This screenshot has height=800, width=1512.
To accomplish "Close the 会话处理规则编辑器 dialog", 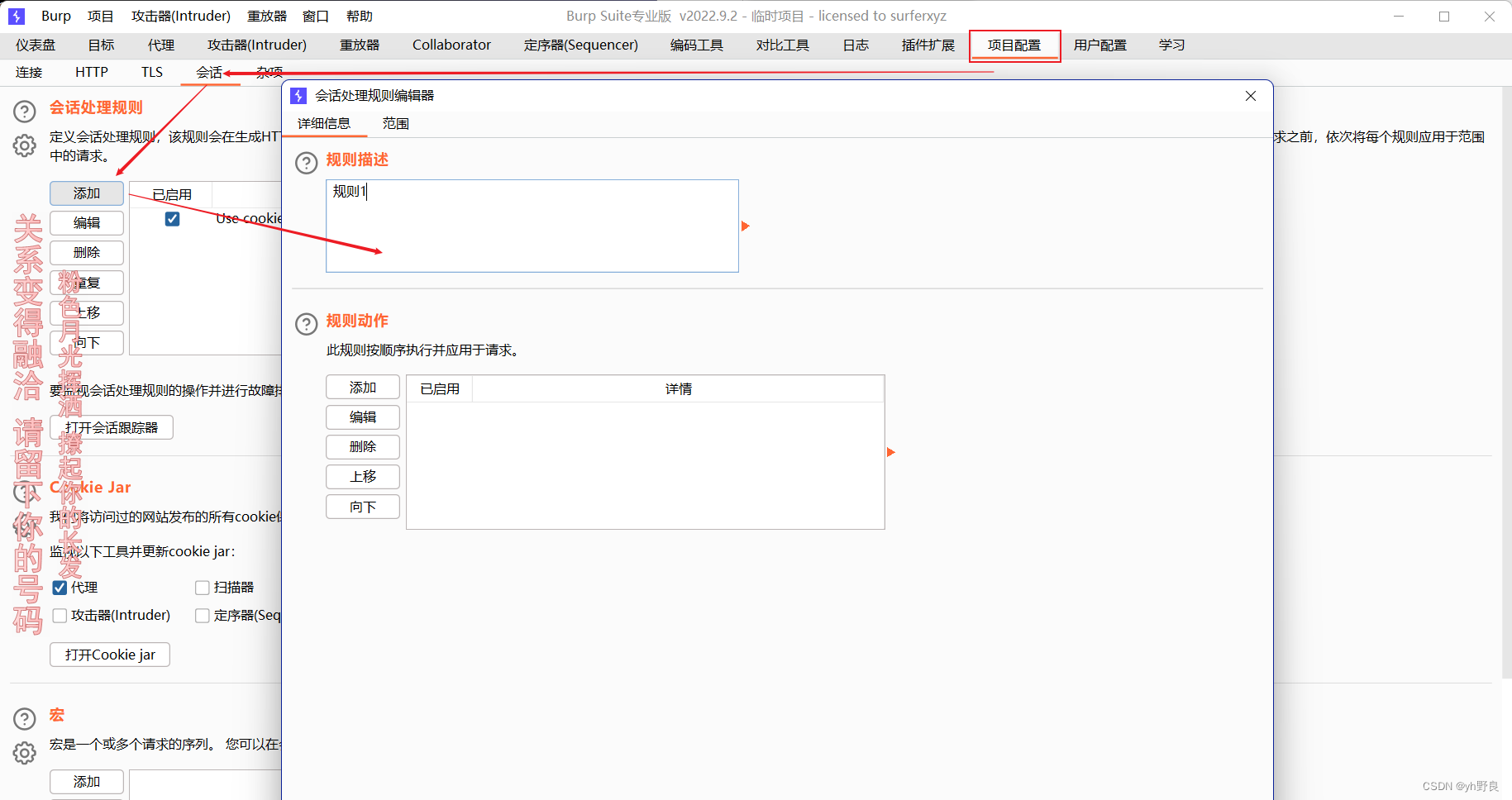I will pyautogui.click(x=1251, y=96).
